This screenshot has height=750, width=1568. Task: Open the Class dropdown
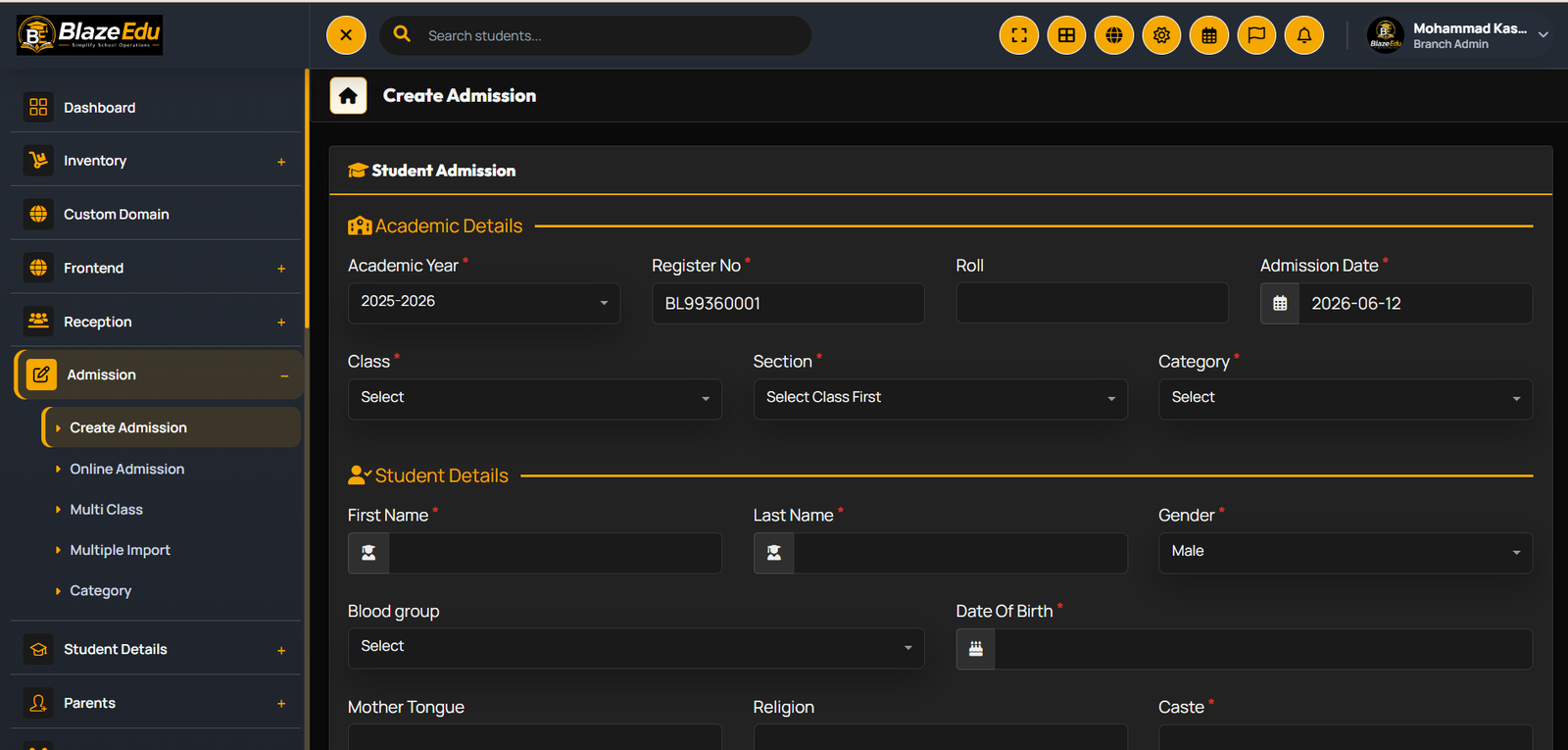coord(535,399)
